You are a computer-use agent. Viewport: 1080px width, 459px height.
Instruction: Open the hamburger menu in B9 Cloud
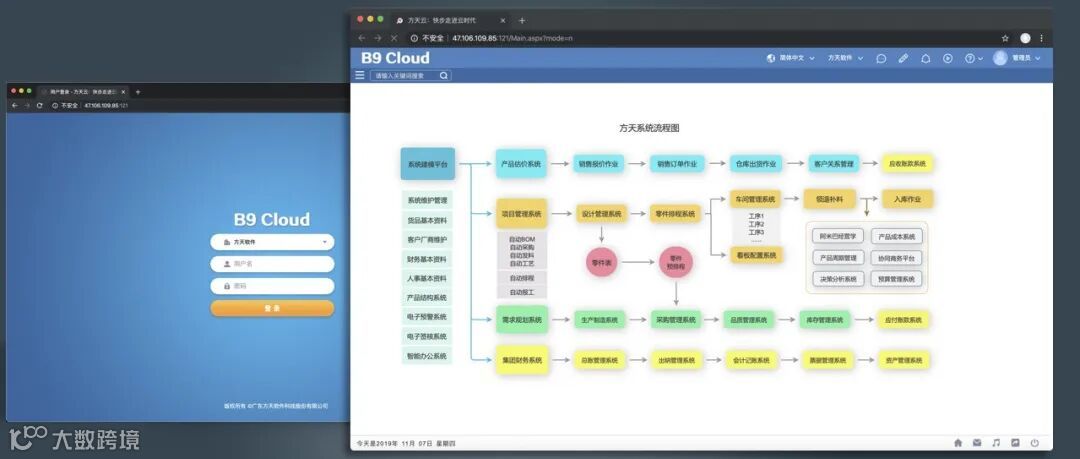[360, 75]
